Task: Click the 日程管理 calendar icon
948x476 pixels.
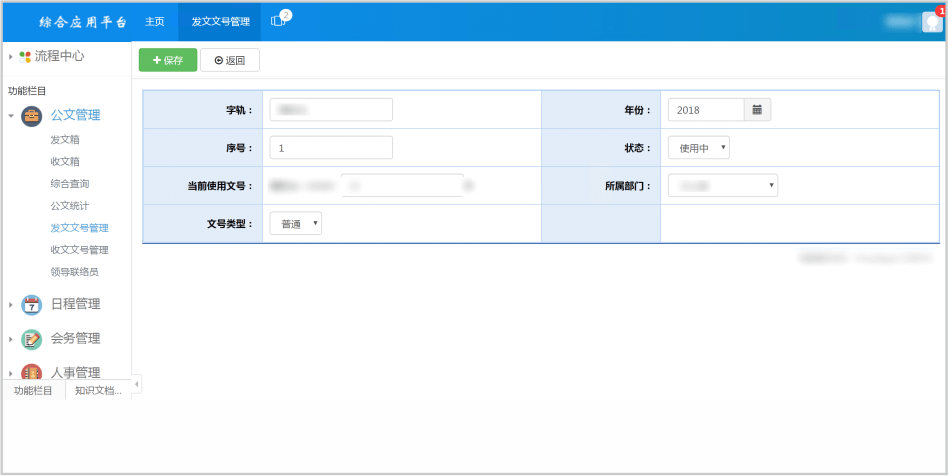Action: point(31,305)
